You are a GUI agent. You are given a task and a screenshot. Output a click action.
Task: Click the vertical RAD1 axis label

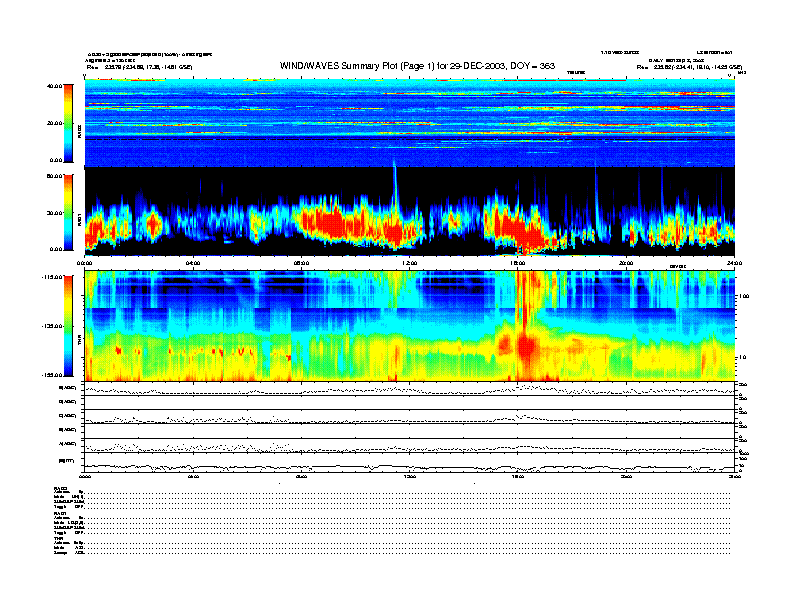coord(79,219)
